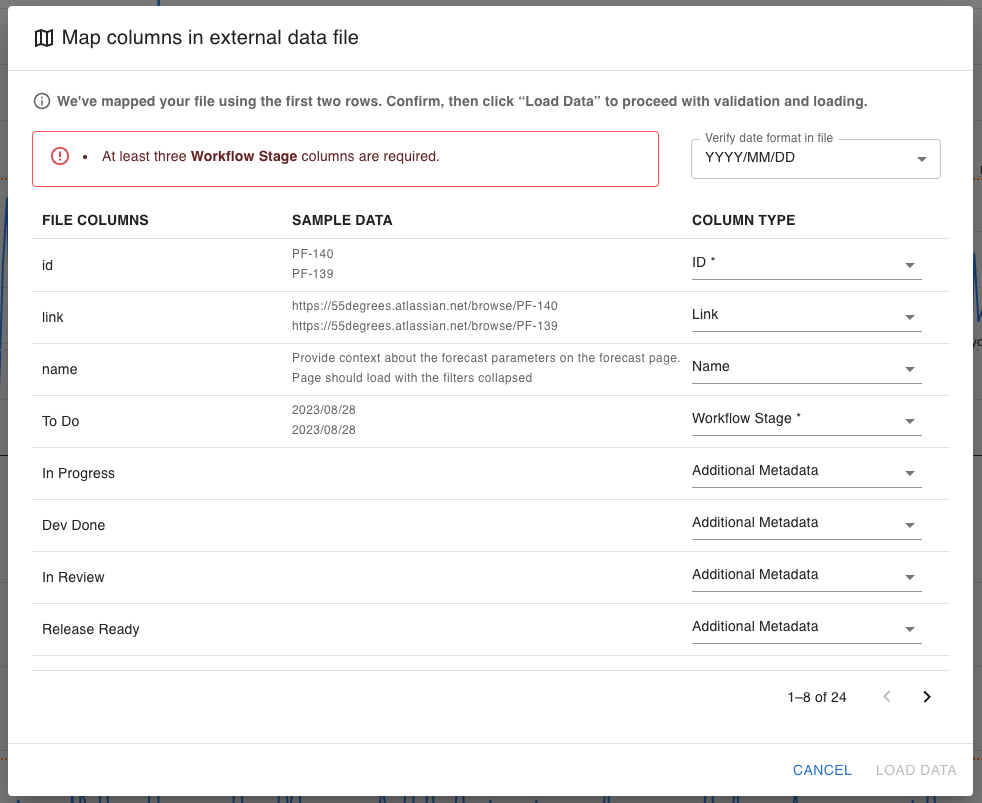This screenshot has width=982, height=803.
Task: Expand column type dropdown for name
Action: 806,367
